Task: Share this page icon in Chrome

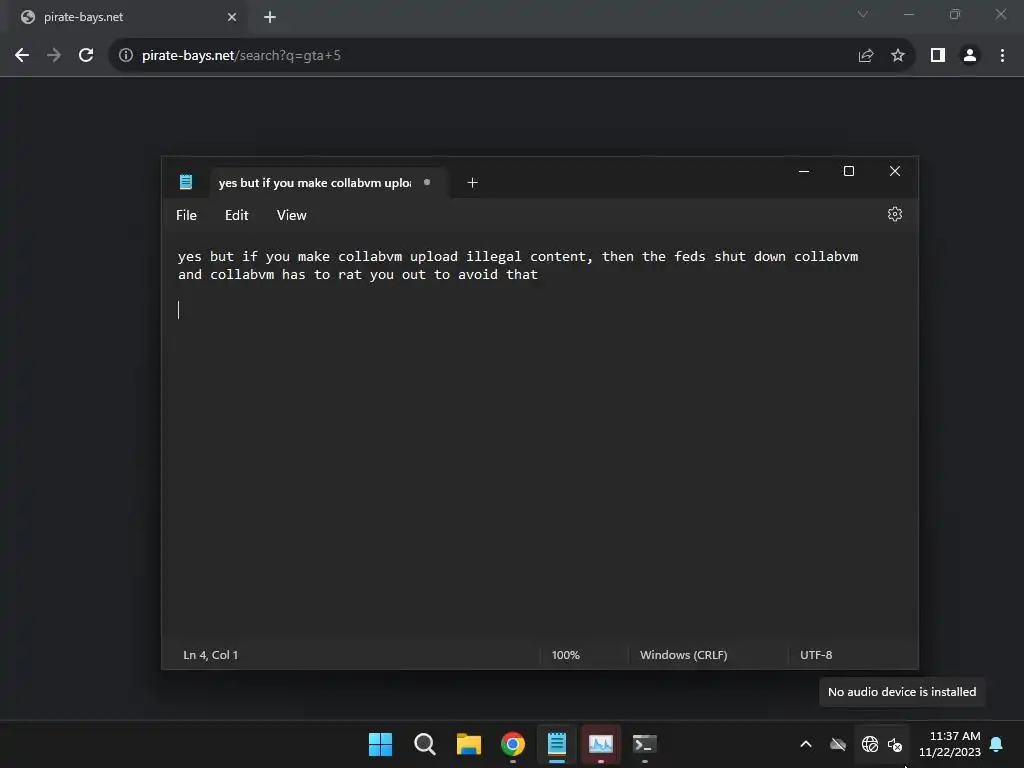Action: click(866, 56)
